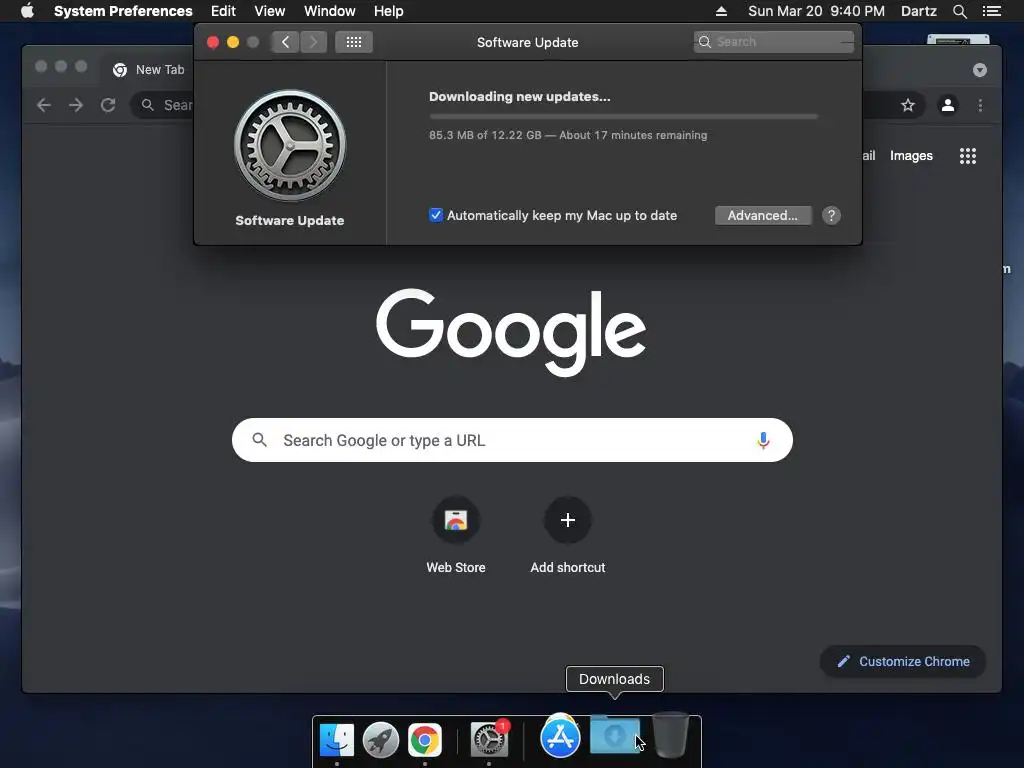Open Notification Center list icon
The image size is (1024, 768).
click(991, 11)
